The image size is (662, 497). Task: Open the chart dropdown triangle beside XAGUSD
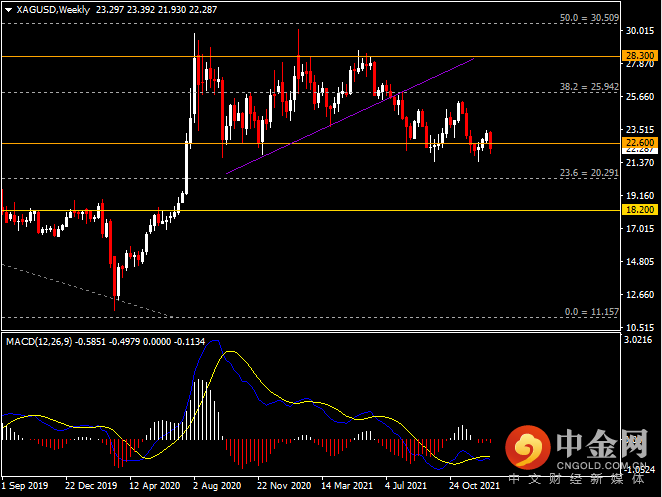point(8,10)
